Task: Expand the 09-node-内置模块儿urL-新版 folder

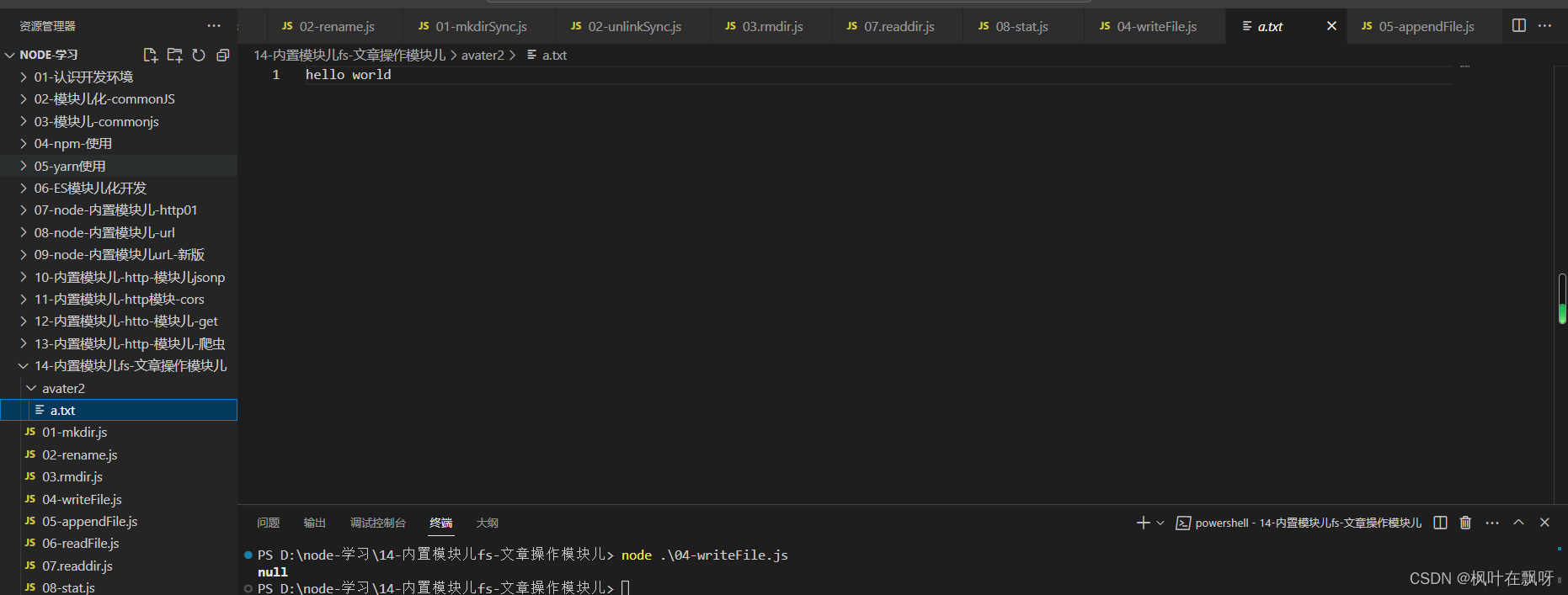Action: point(119,254)
